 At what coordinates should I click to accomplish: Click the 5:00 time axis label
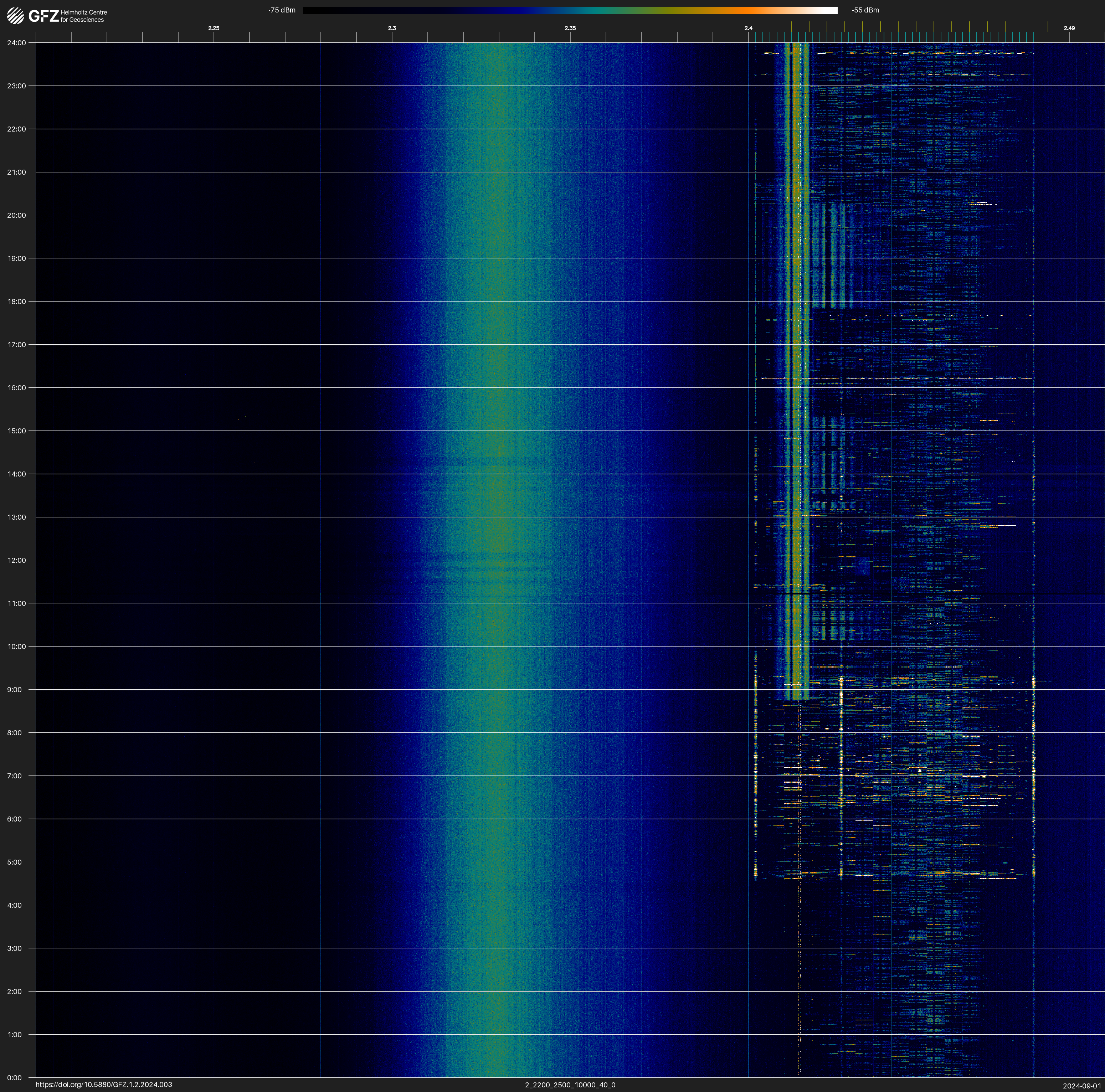point(14,862)
